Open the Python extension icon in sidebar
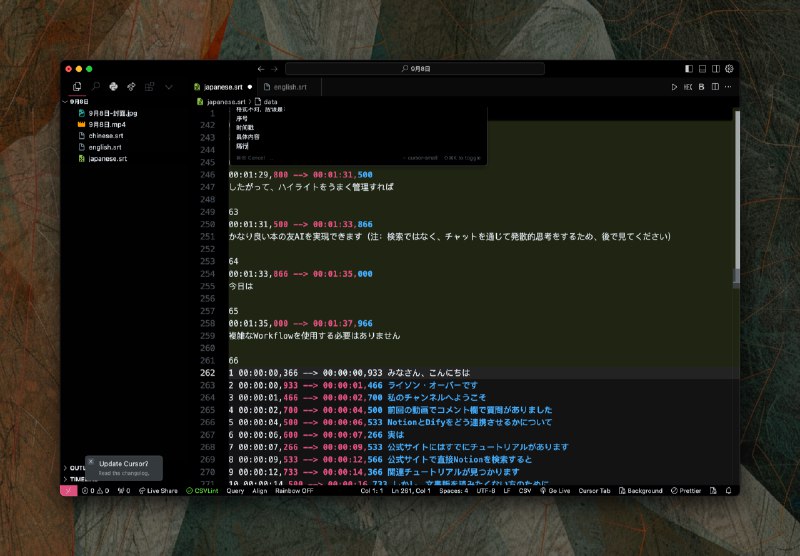Image resolution: width=800 pixels, height=556 pixels. click(x=113, y=87)
